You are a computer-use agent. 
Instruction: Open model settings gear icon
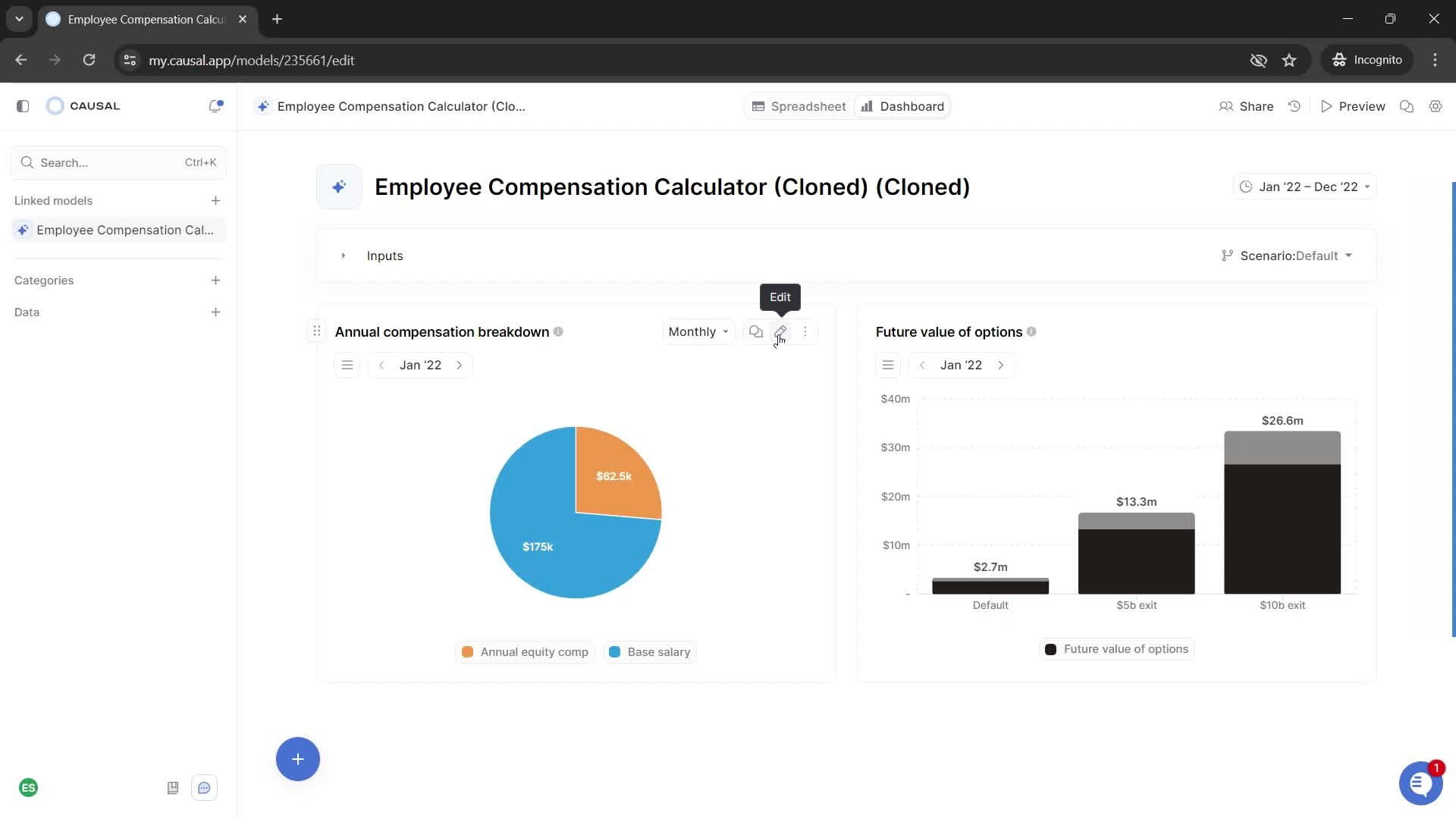[1436, 106]
